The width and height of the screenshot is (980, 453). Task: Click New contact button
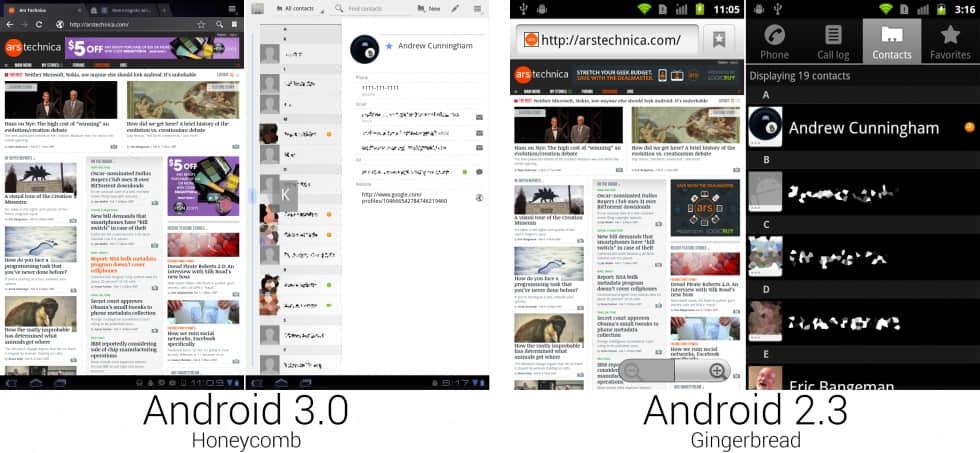428,8
